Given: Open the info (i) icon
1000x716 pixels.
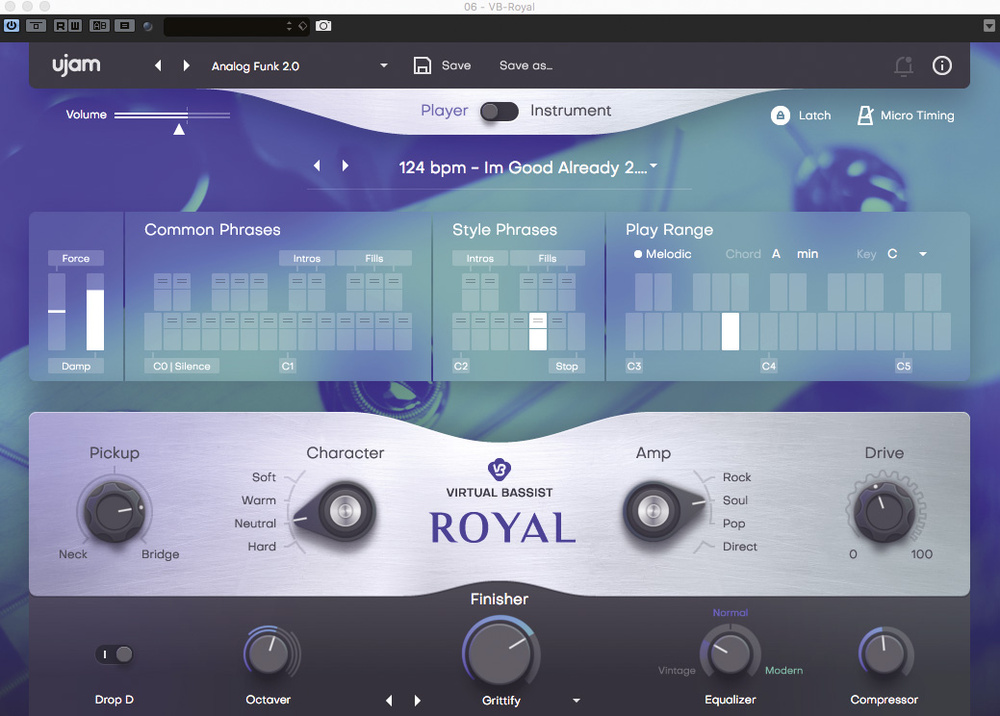Looking at the screenshot, I should [942, 66].
